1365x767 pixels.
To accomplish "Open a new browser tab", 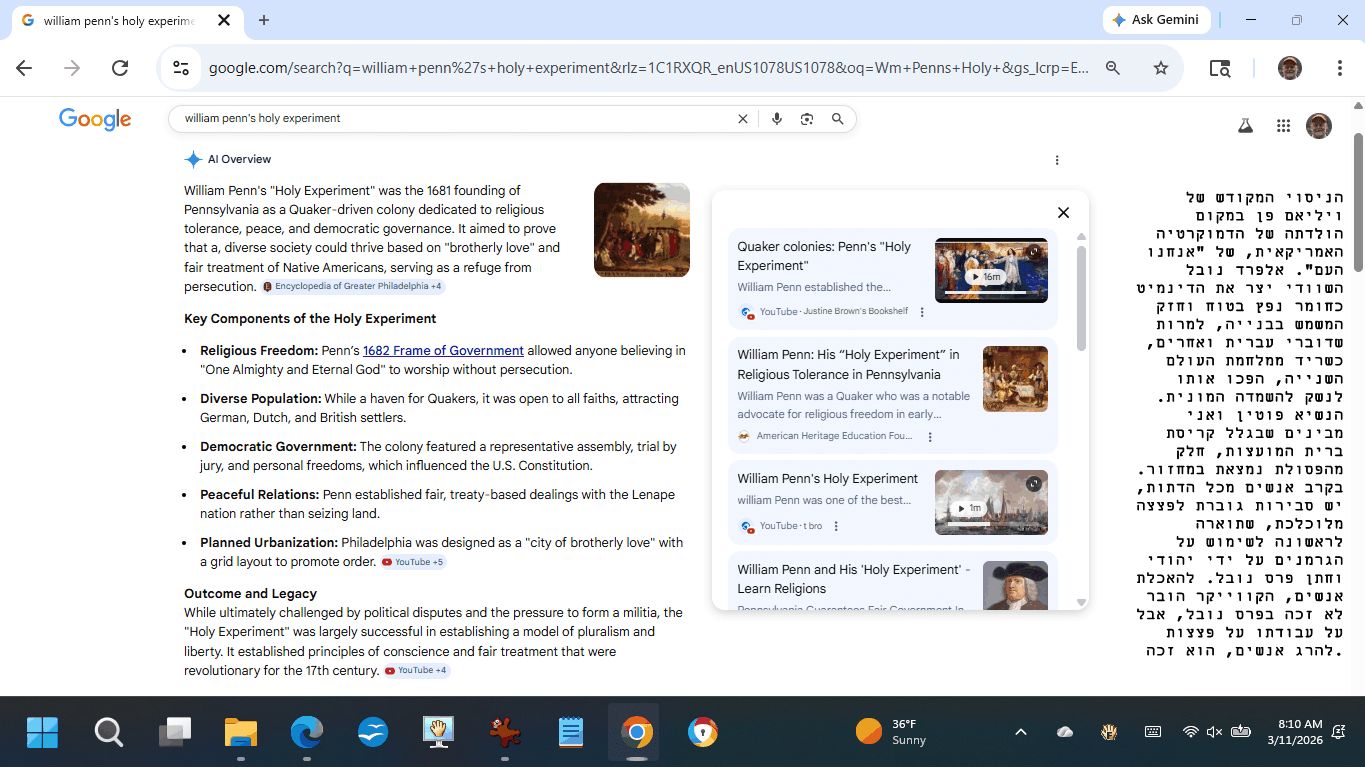I will pyautogui.click(x=264, y=20).
